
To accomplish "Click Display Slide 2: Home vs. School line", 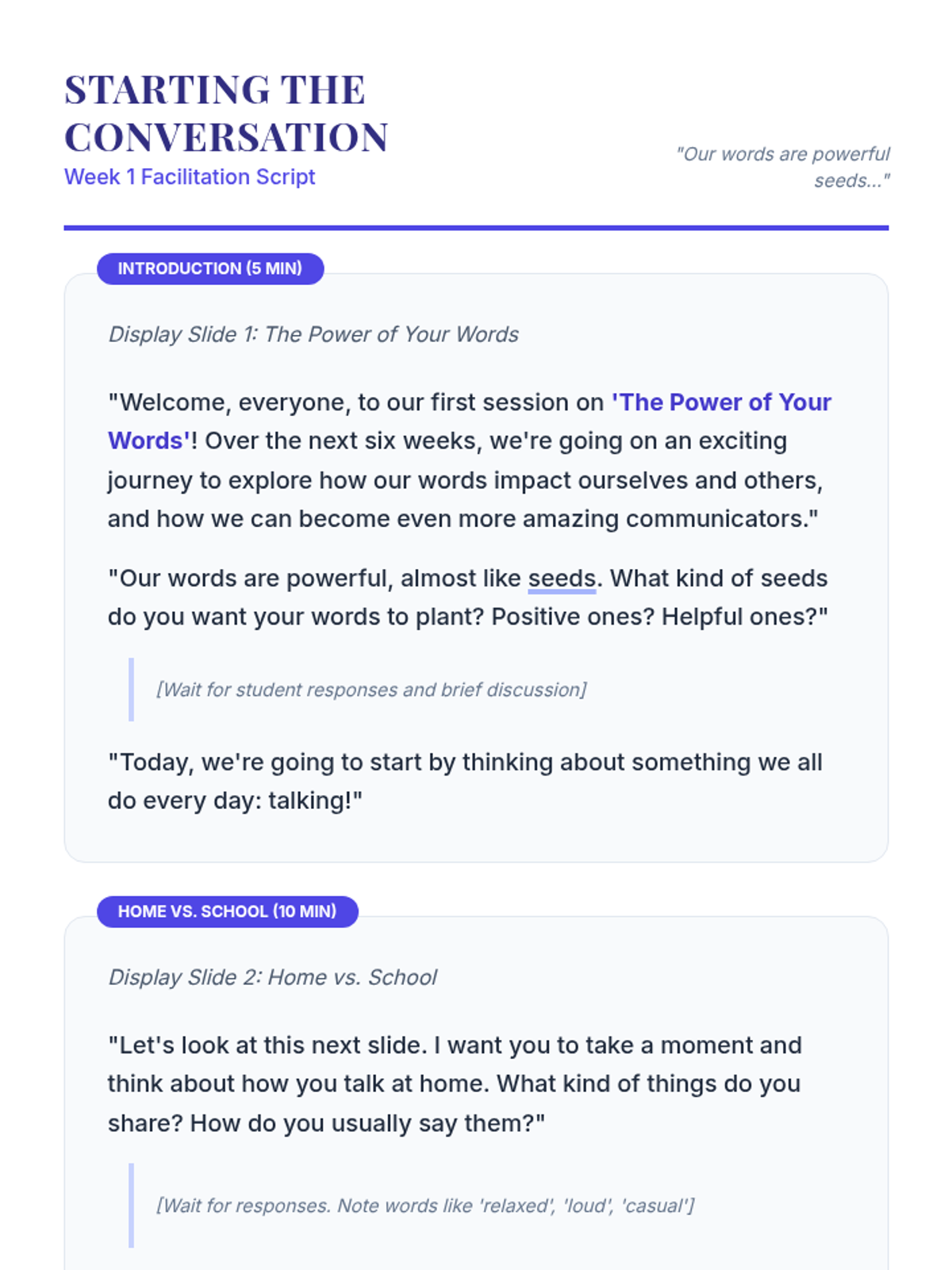I will click(x=272, y=977).
